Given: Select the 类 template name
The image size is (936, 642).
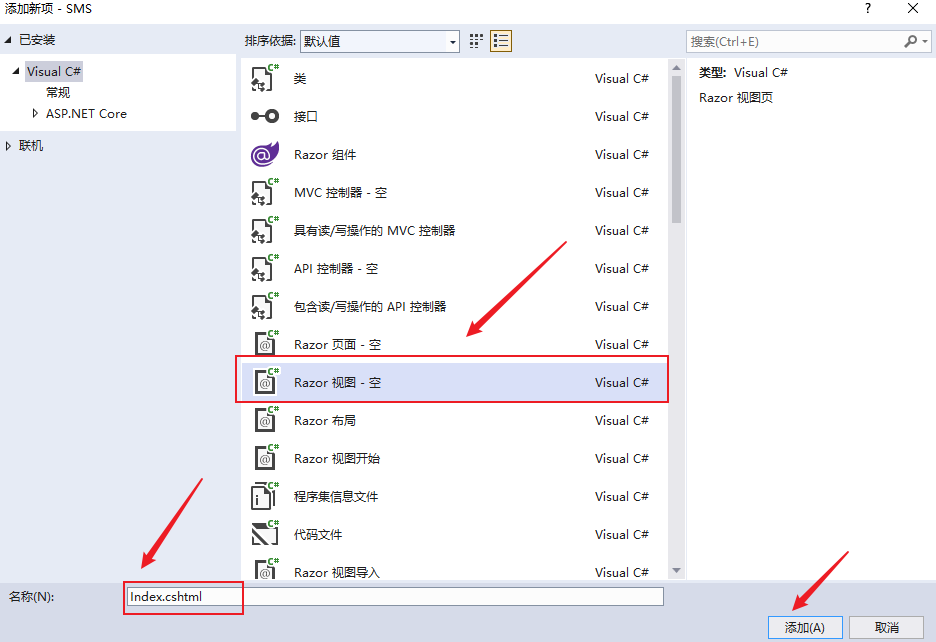Looking at the screenshot, I should click(x=300, y=79).
